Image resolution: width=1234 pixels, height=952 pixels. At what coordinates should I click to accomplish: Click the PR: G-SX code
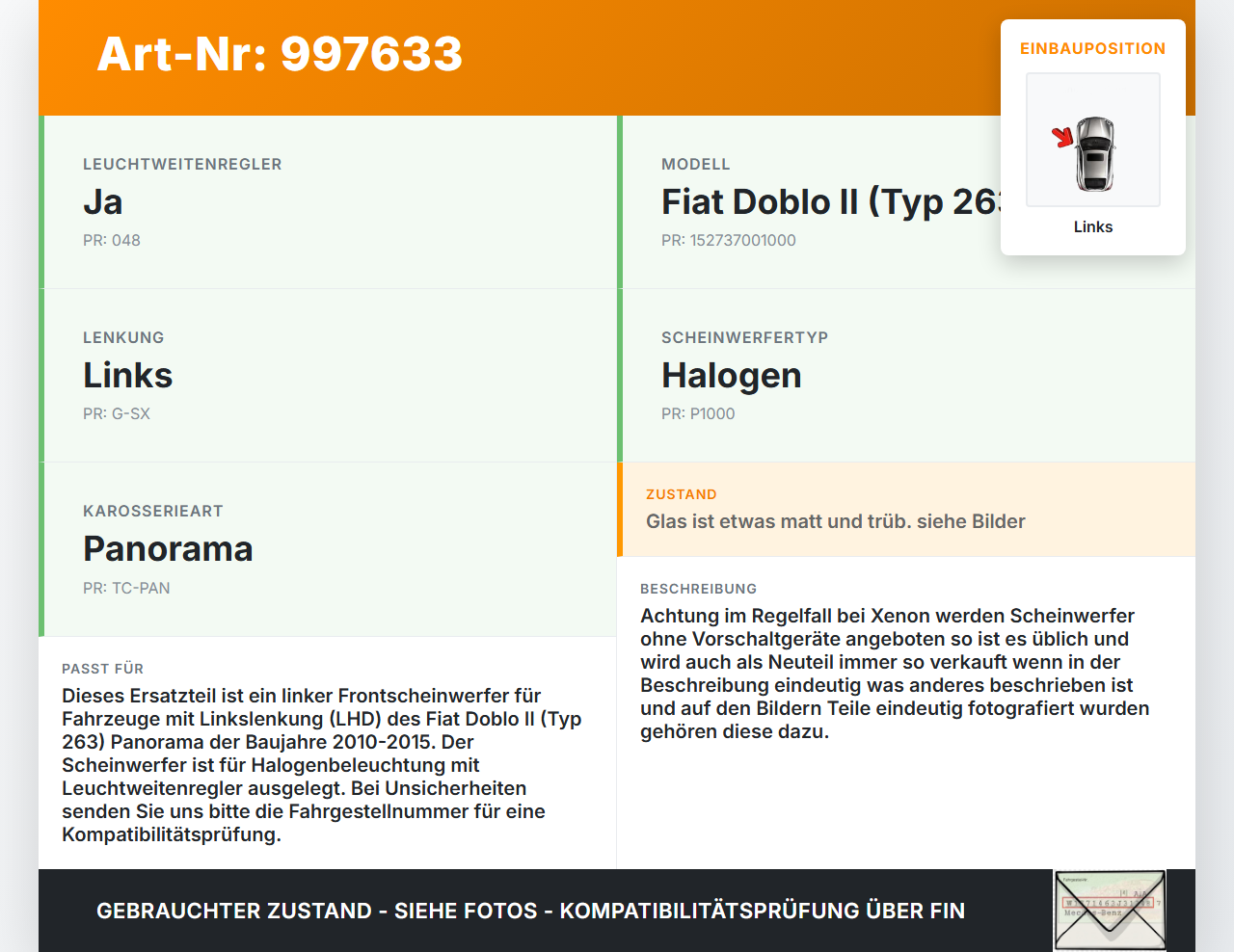point(117,413)
